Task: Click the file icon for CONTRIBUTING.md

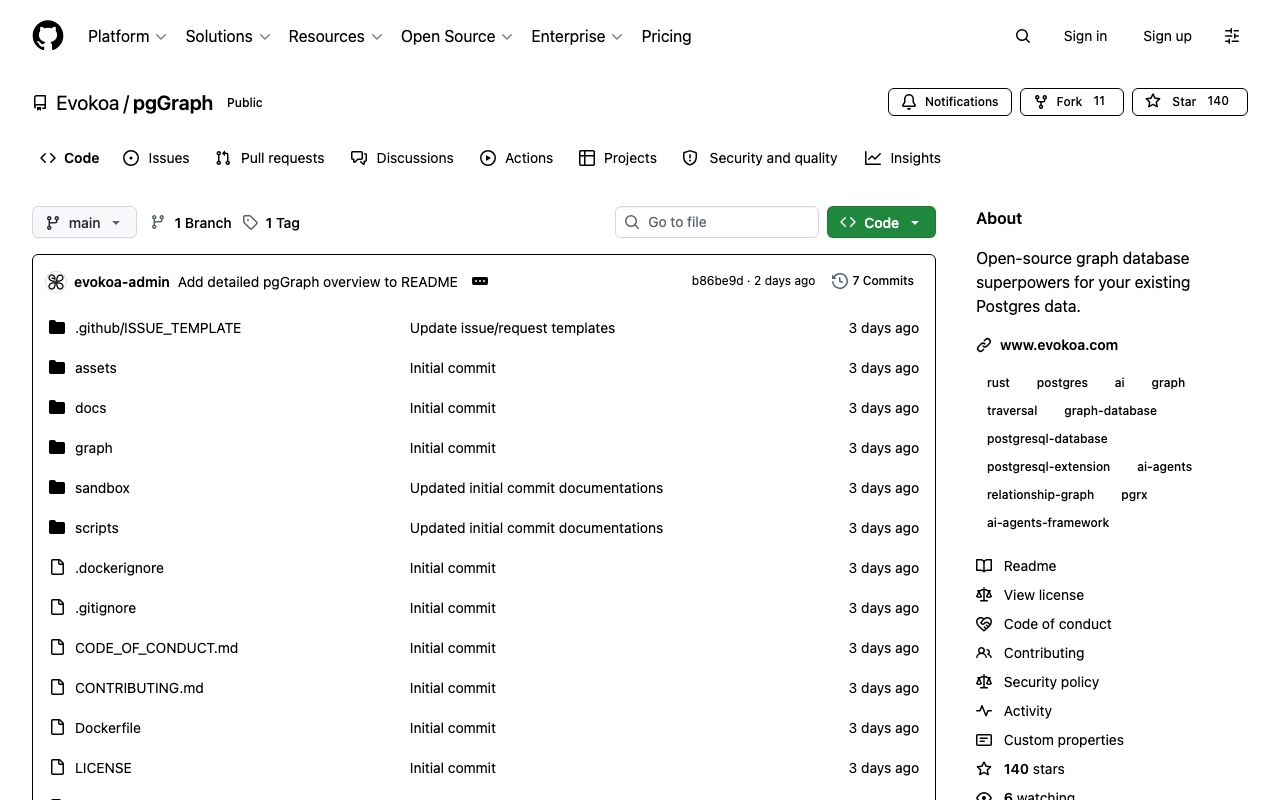Action: coord(57,688)
